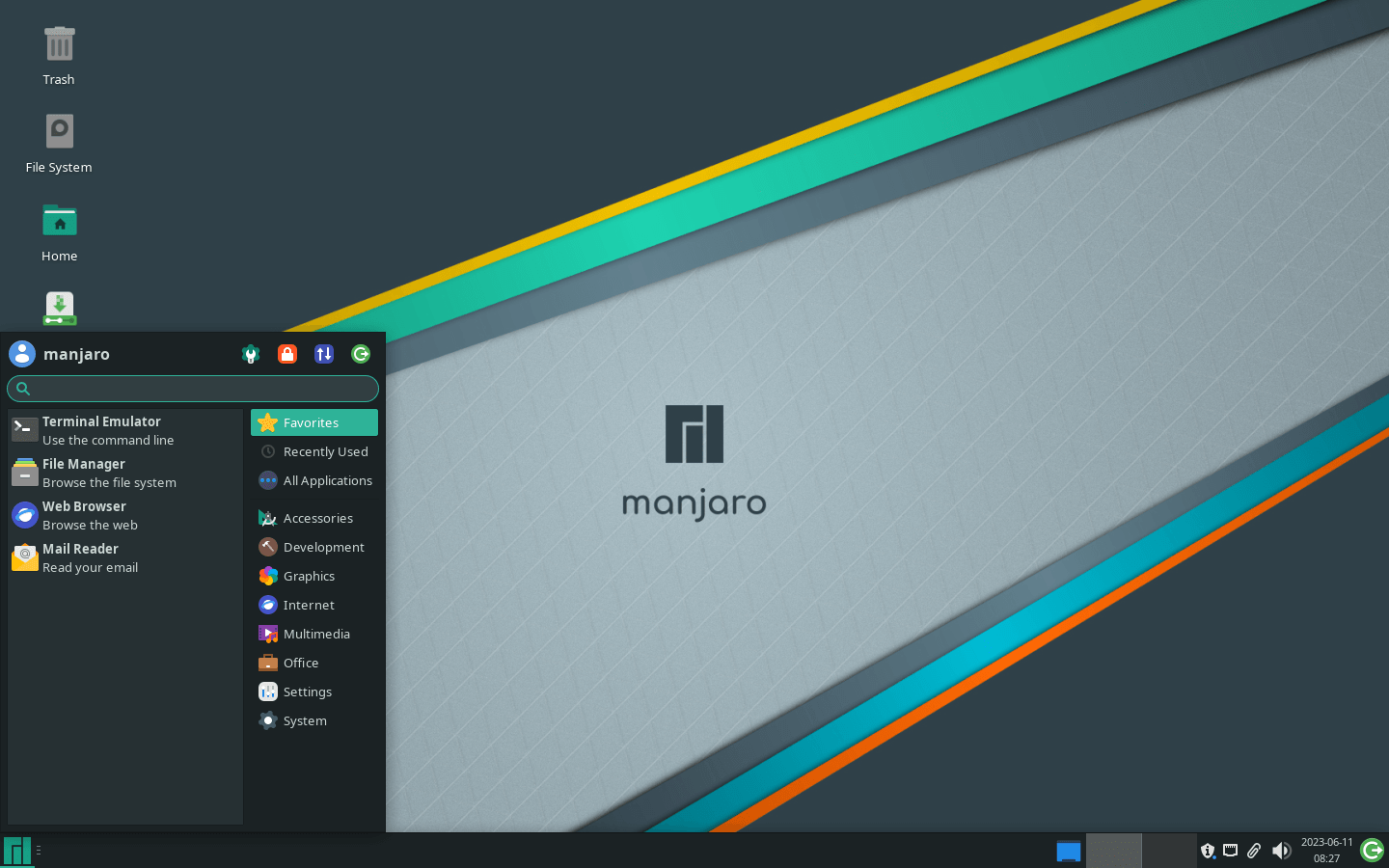Click the volume speaker icon in tray
Image resolution: width=1389 pixels, height=868 pixels.
1281,851
